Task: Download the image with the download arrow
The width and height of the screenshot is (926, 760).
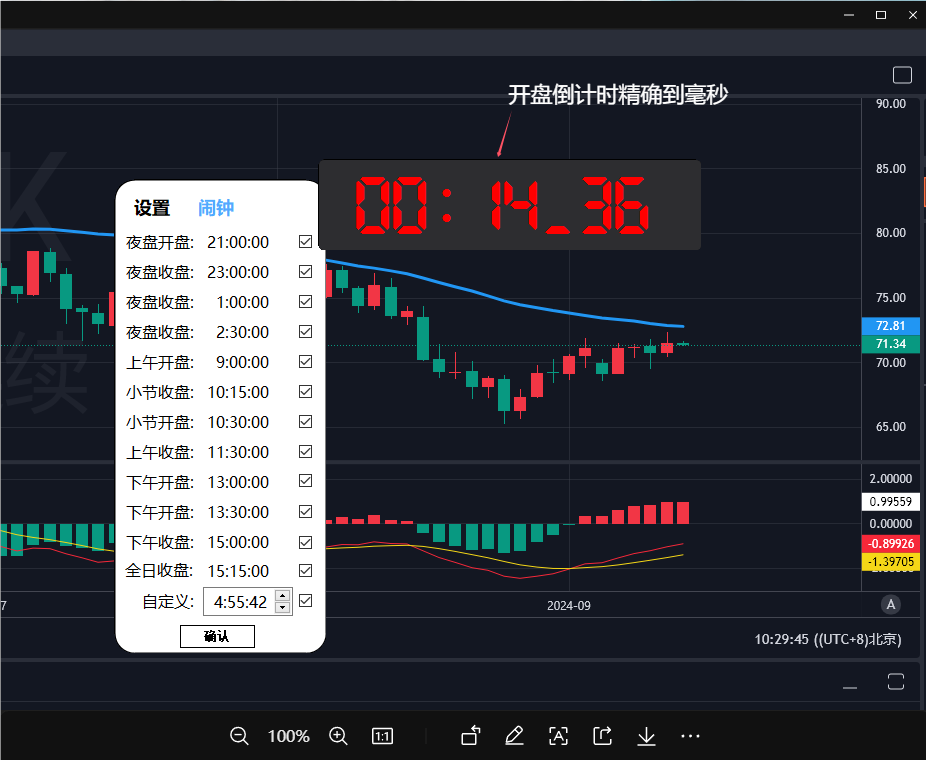Action: click(647, 736)
